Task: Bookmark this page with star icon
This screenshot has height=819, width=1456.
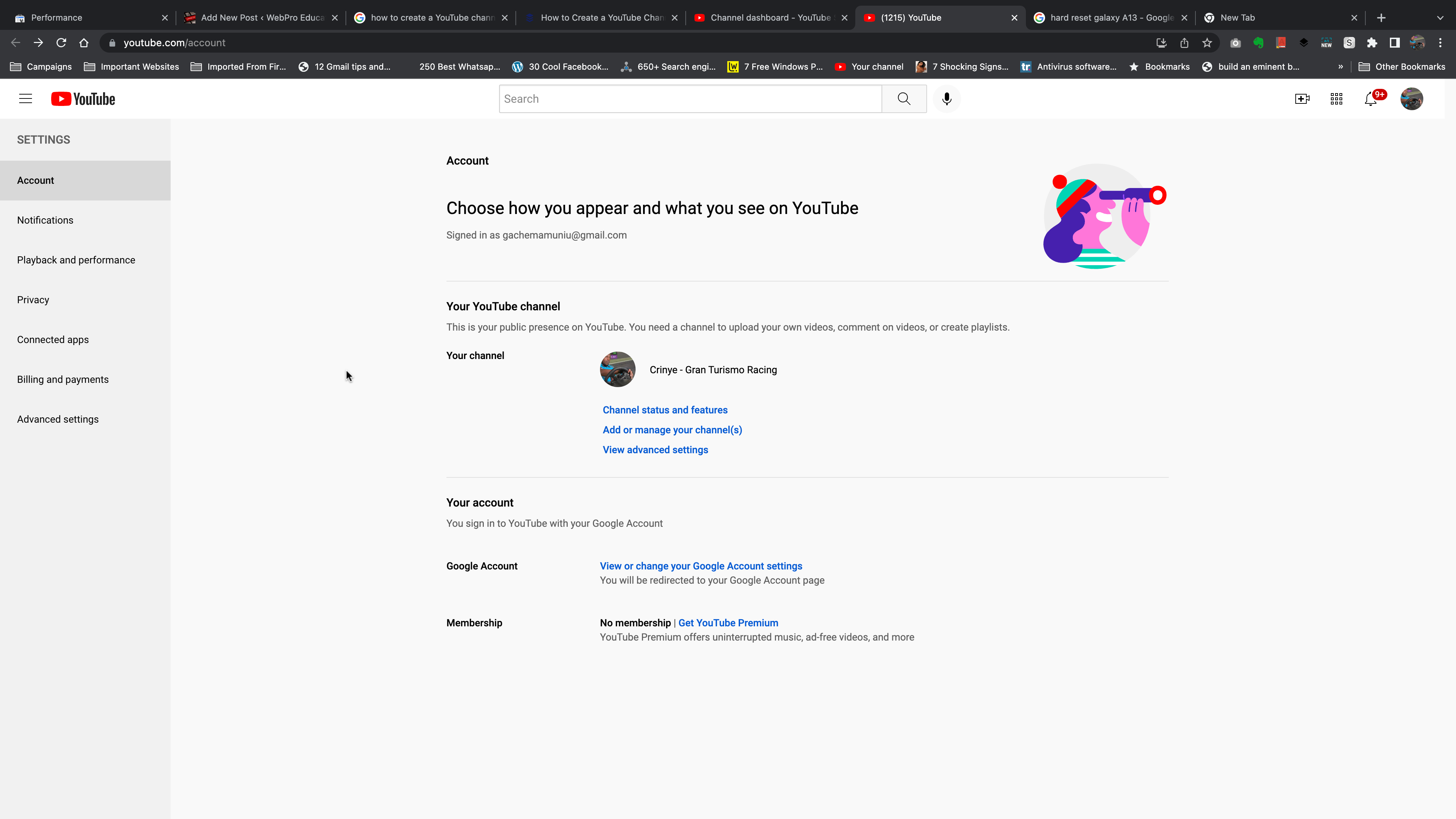Action: tap(1207, 43)
